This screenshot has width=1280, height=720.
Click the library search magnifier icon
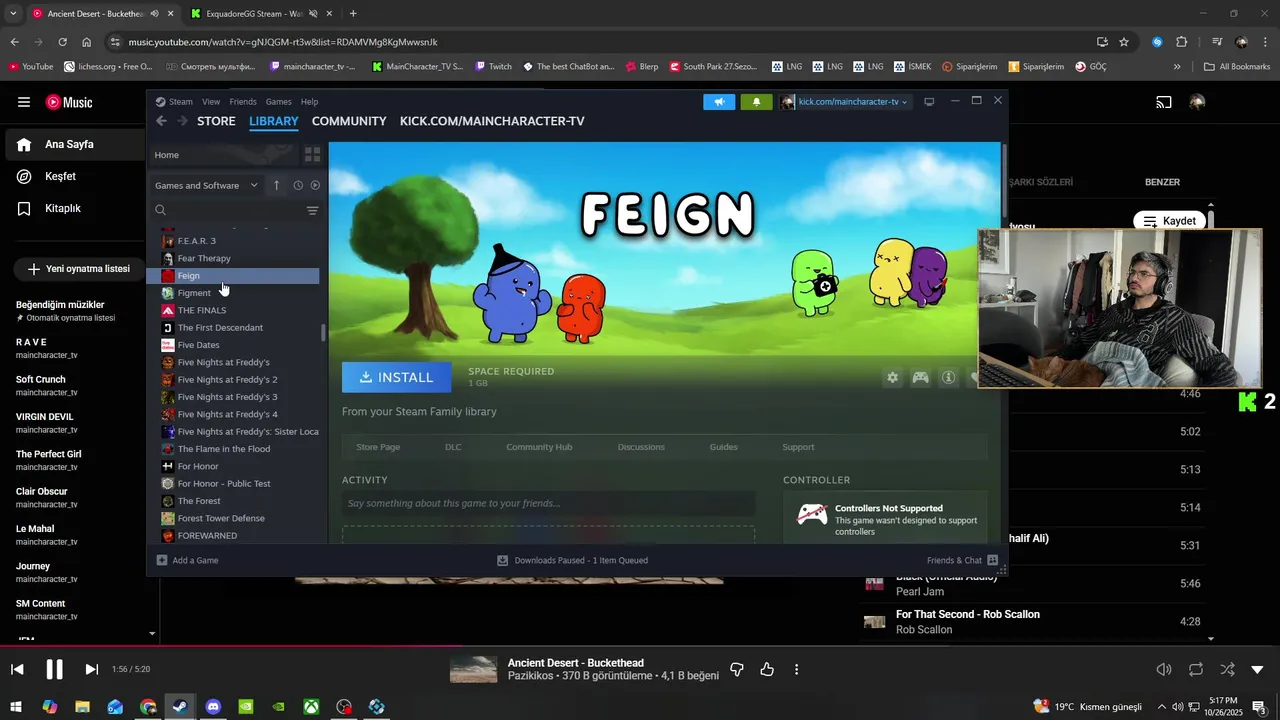click(x=160, y=211)
